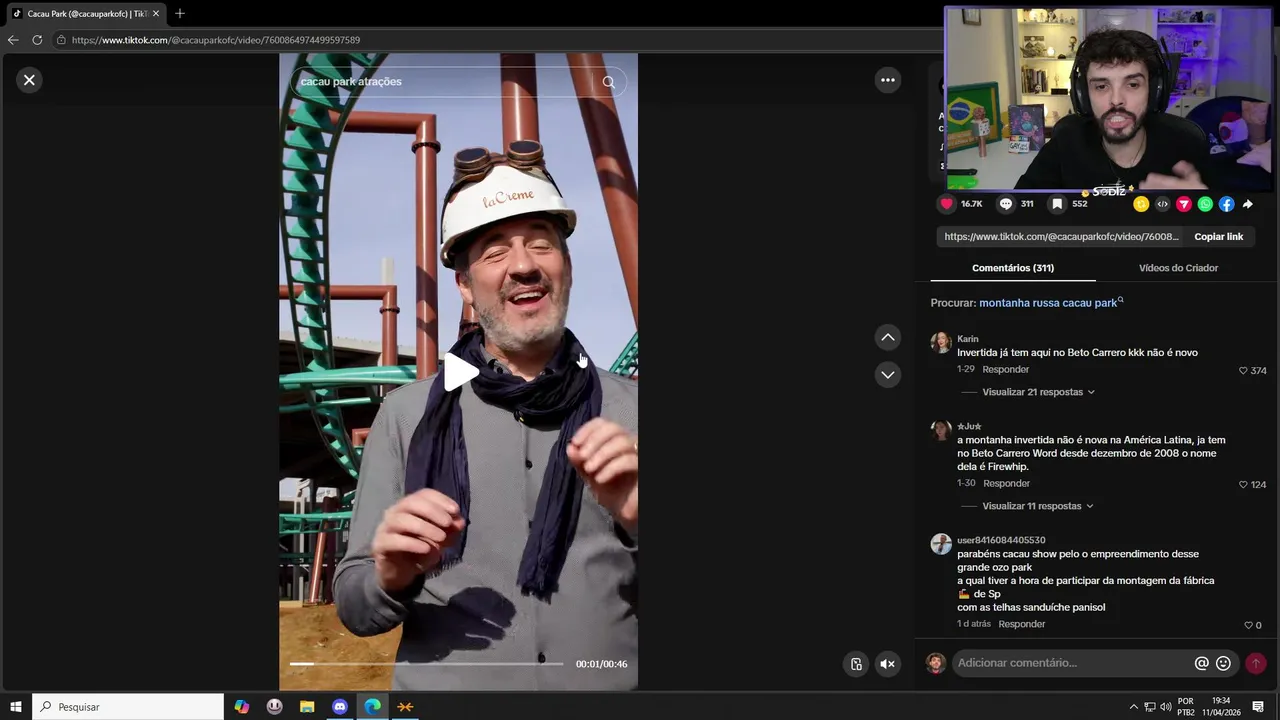Click Adicionar comentário input field
Viewport: 1280px width, 720px height.
(1070, 663)
